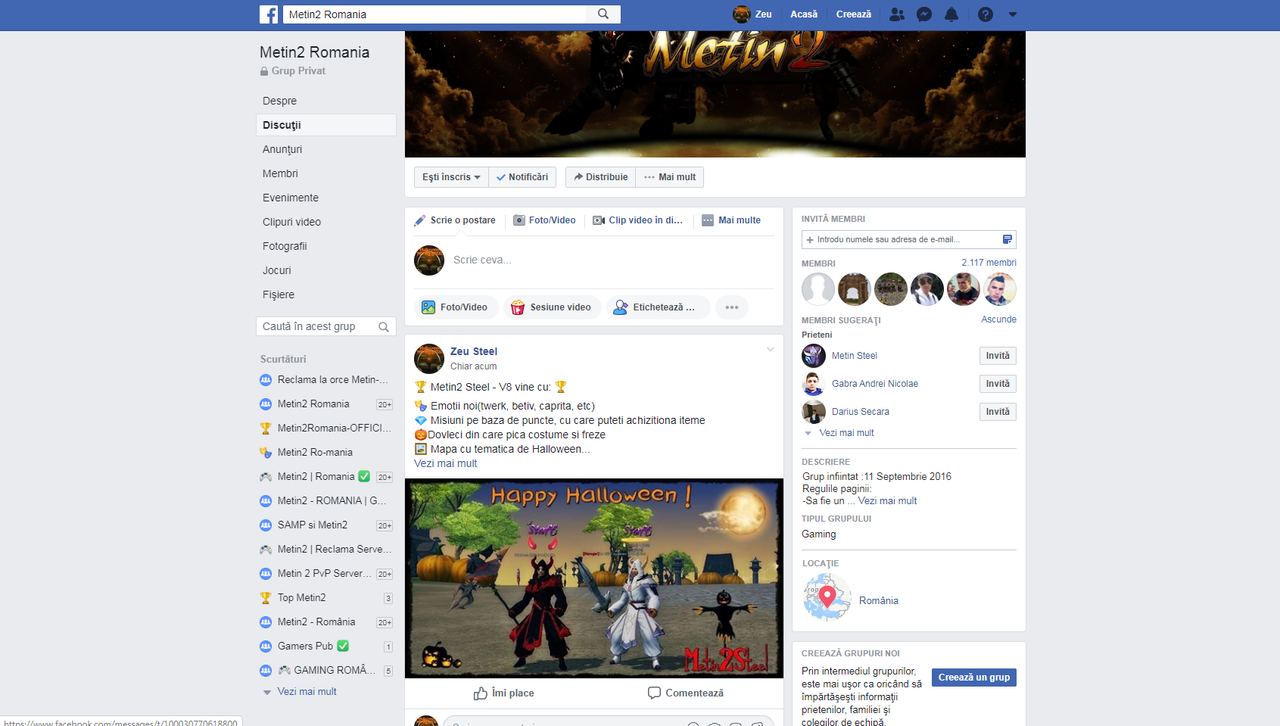Screen dimensions: 1280x726
Task: Open Etichetează prietenii option
Action: (657, 307)
